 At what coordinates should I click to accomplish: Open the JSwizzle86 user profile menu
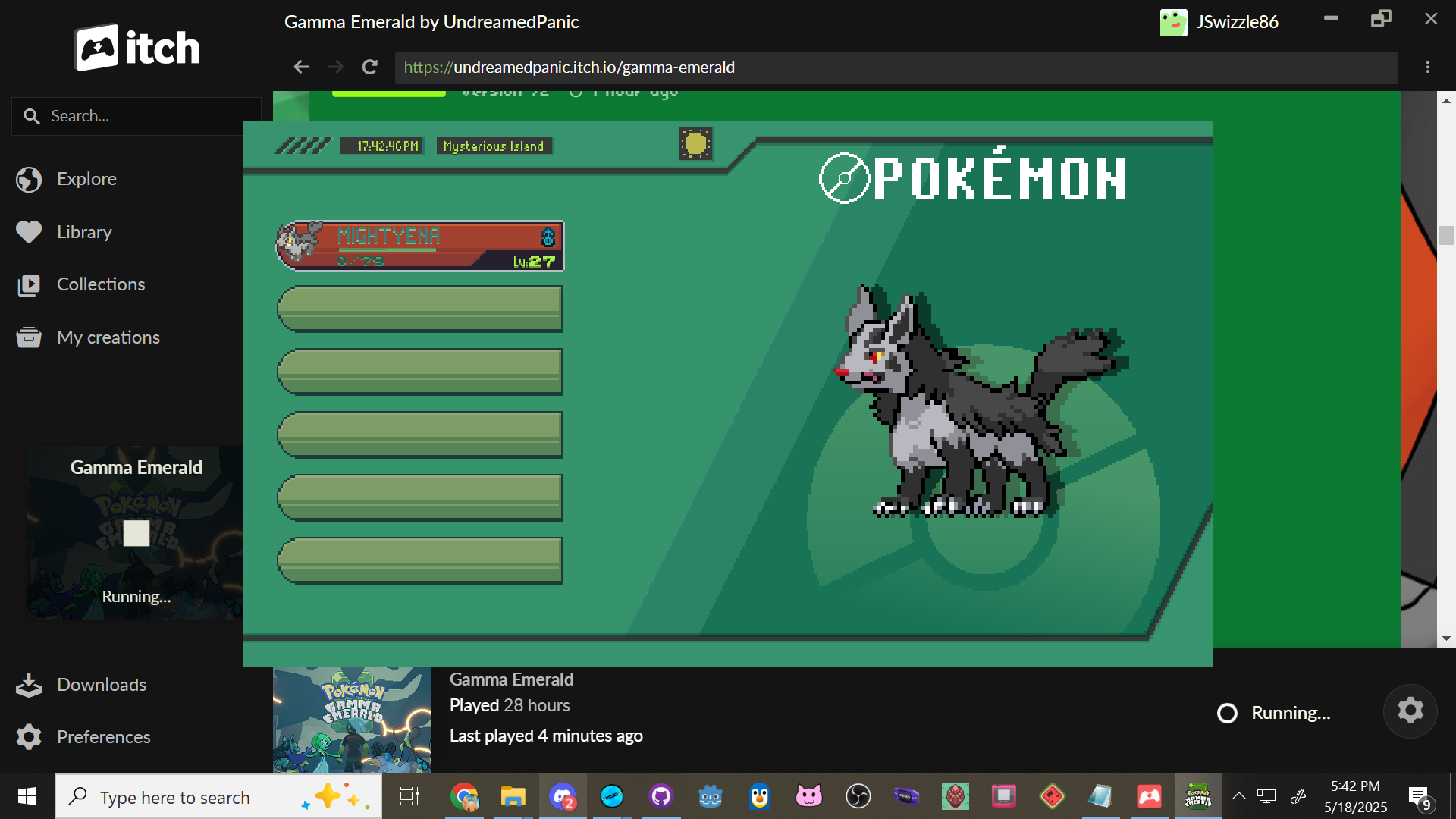1219,22
